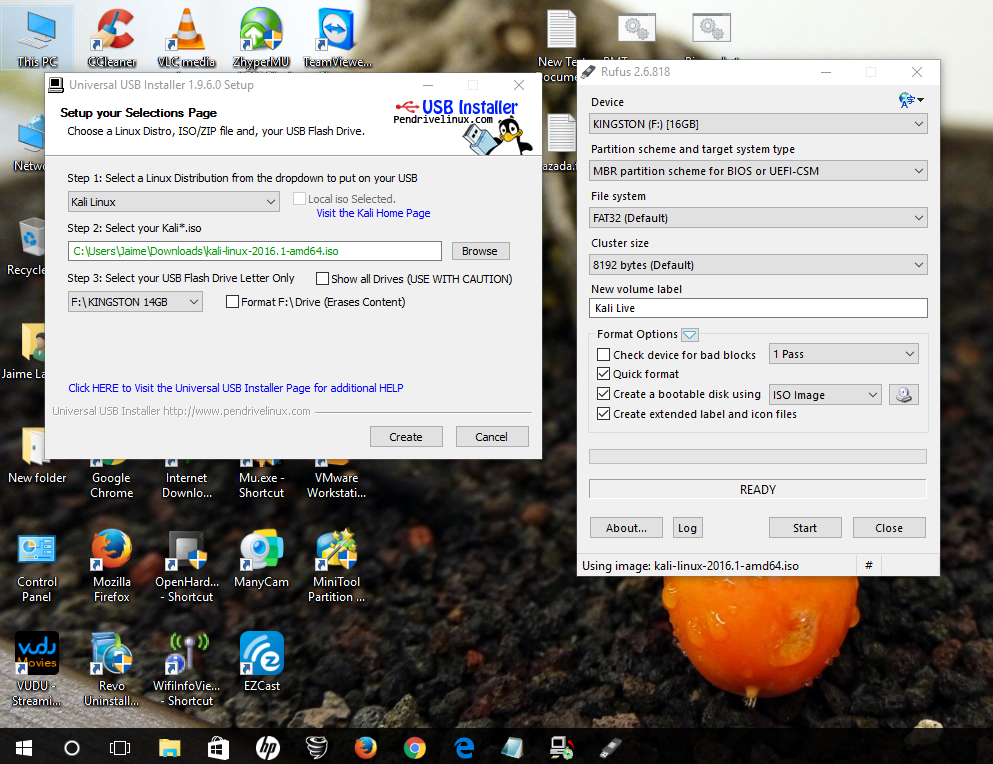Open File Explorer from the taskbar
This screenshot has width=993, height=764.
pyautogui.click(x=169, y=748)
